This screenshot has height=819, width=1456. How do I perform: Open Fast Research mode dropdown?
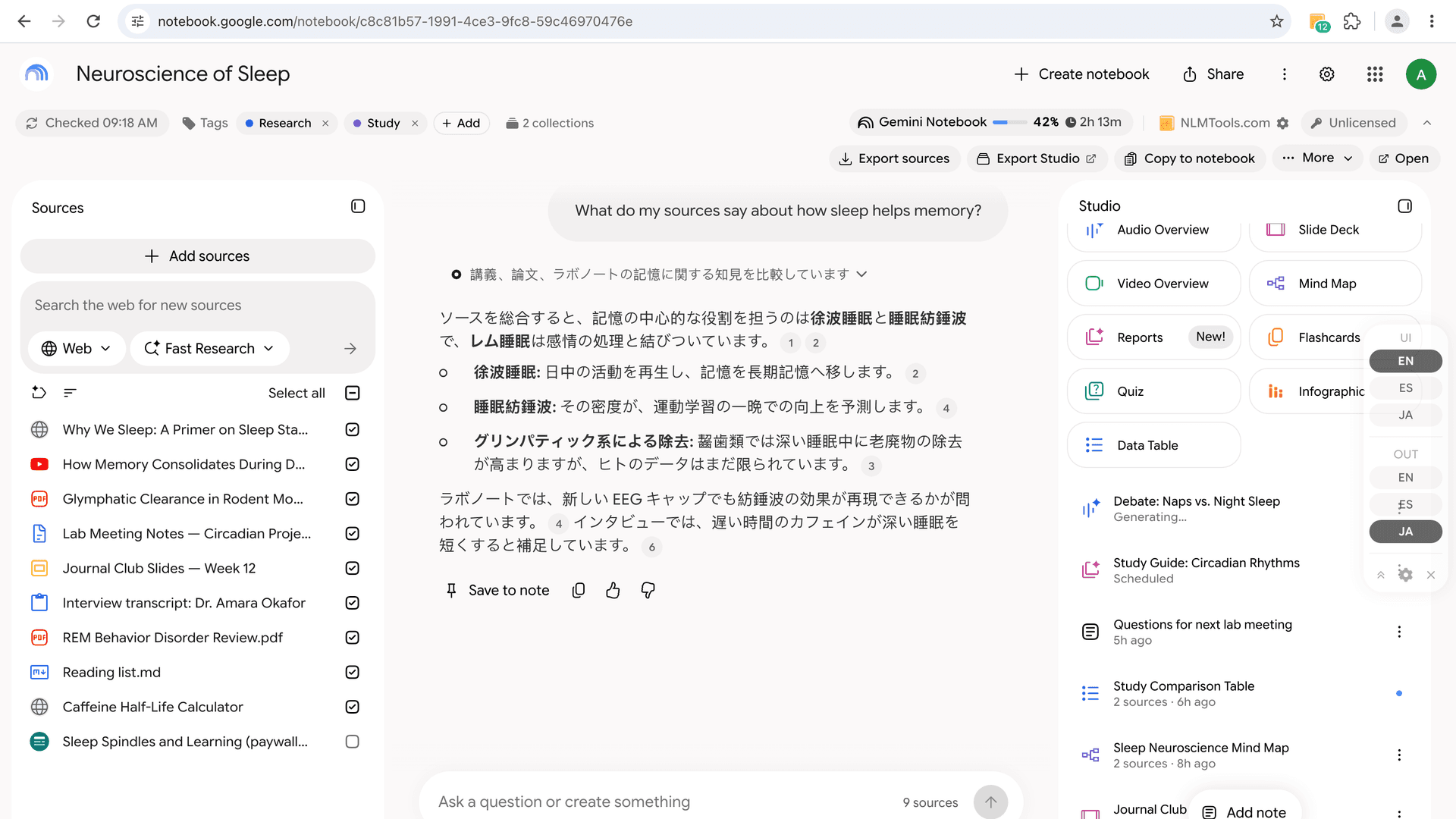[x=209, y=349]
